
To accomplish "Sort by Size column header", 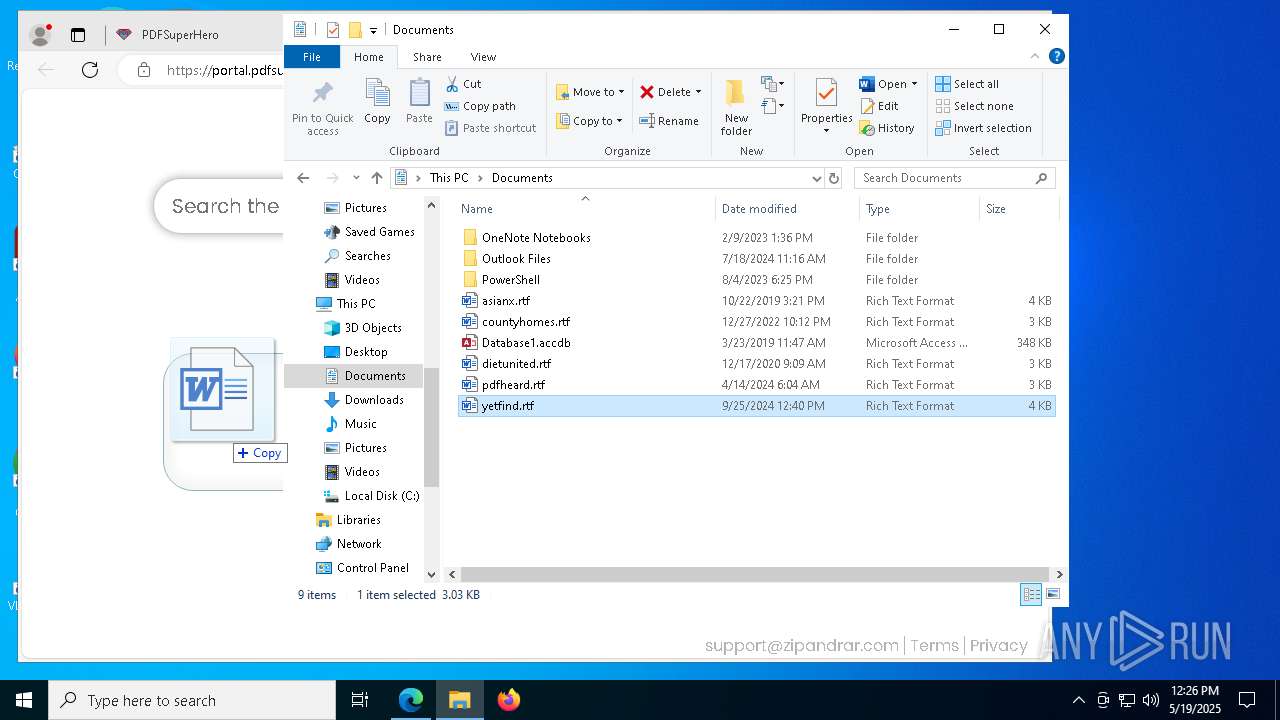I will pos(1018,209).
